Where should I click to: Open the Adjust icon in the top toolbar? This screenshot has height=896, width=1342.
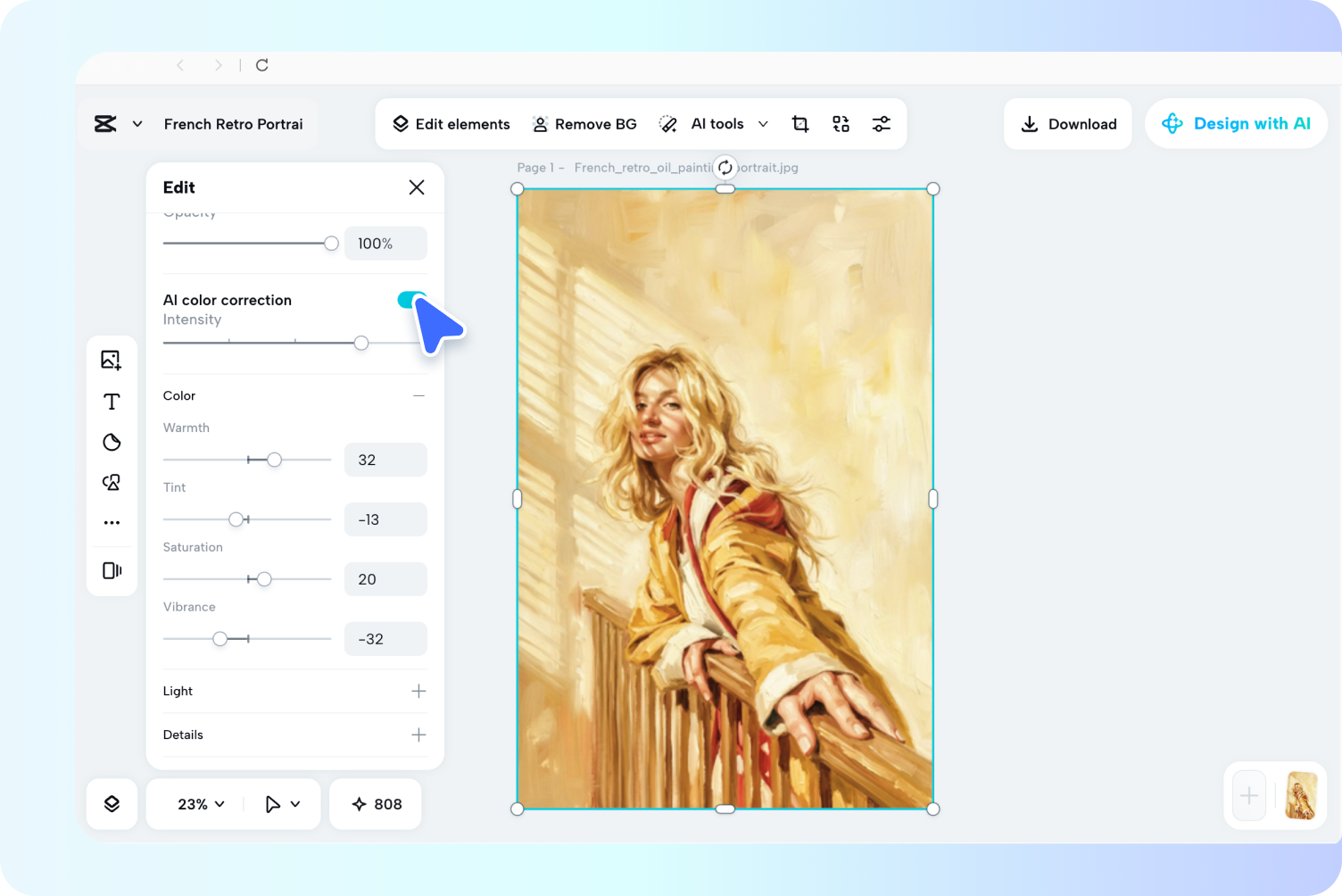click(x=882, y=123)
